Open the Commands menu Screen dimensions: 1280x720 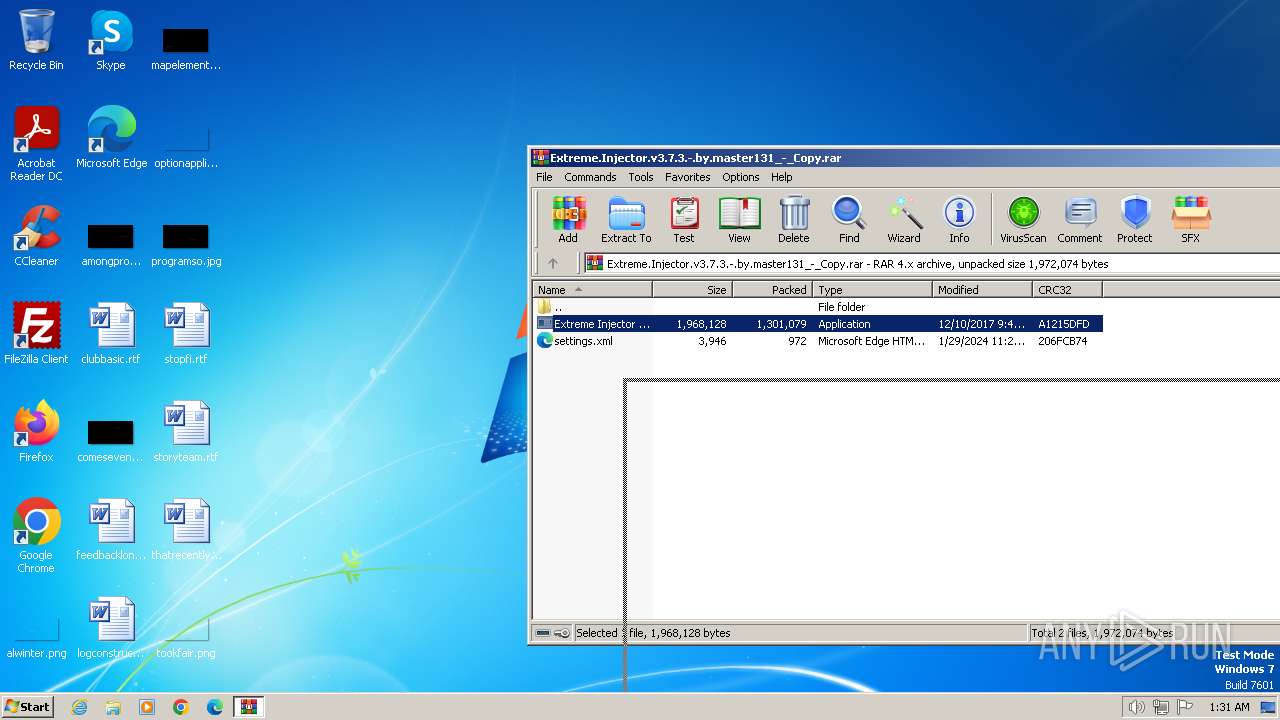coord(590,177)
